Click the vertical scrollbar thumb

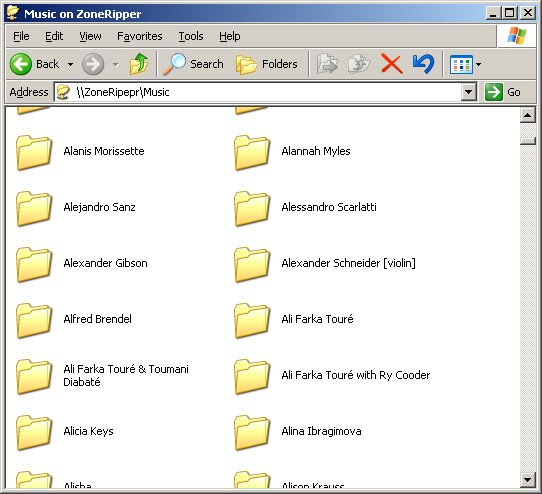click(x=527, y=141)
